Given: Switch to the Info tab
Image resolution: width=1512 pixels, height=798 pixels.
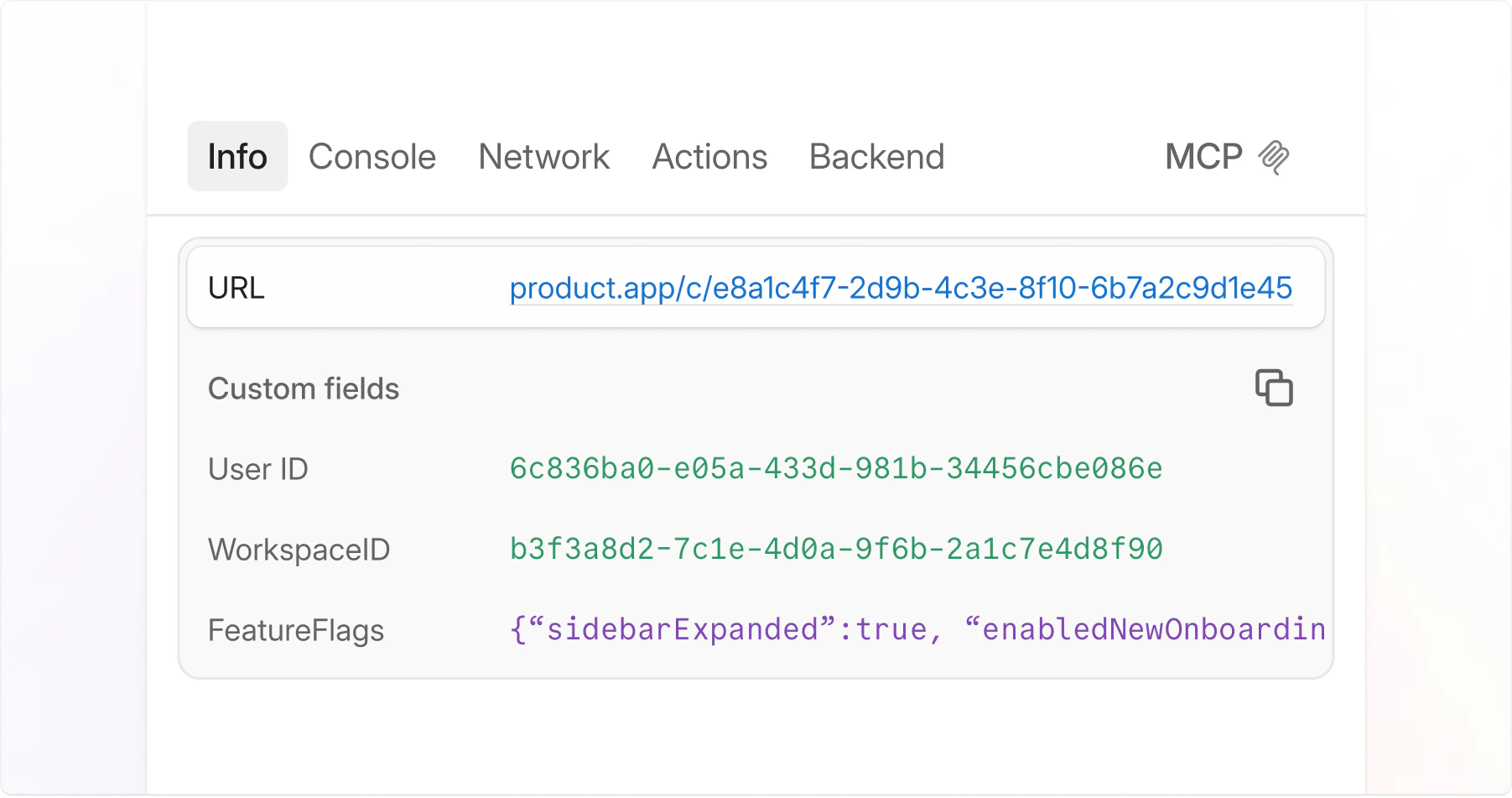Looking at the screenshot, I should [x=237, y=156].
